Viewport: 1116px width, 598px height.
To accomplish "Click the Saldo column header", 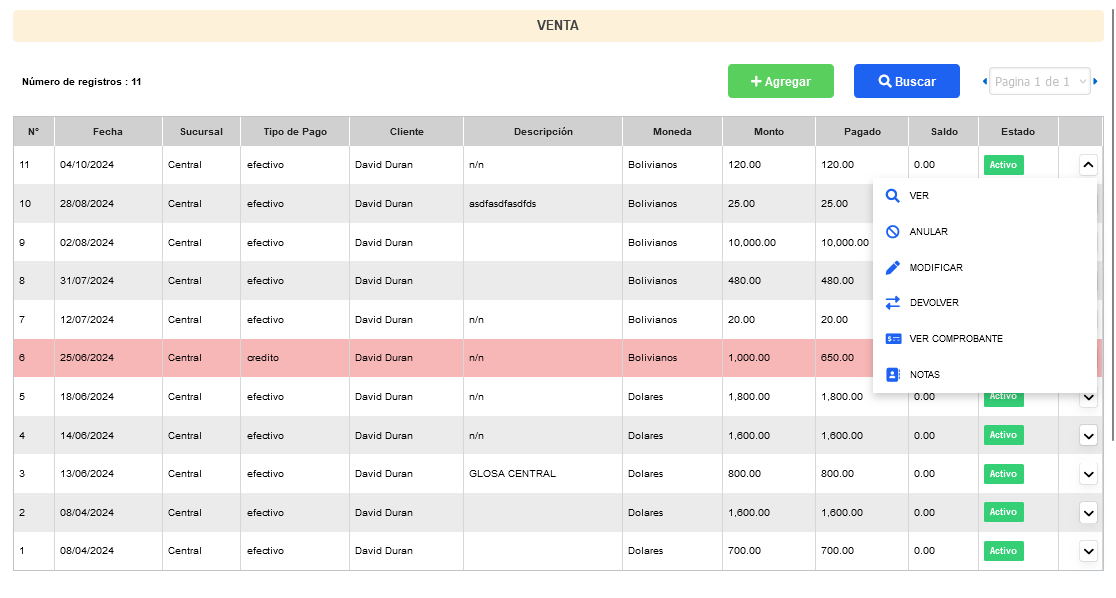I will click(x=944, y=132).
